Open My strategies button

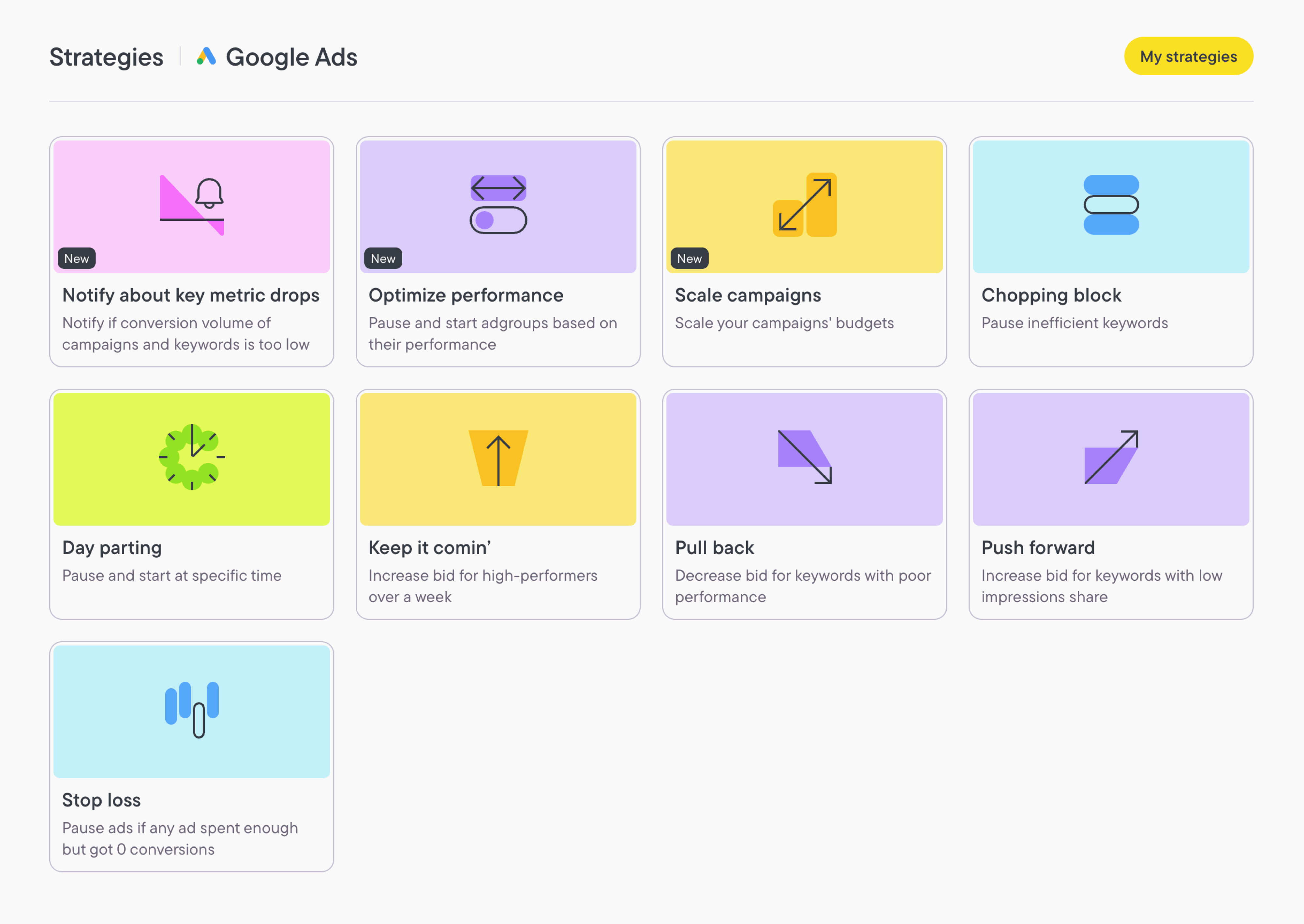pos(1188,56)
